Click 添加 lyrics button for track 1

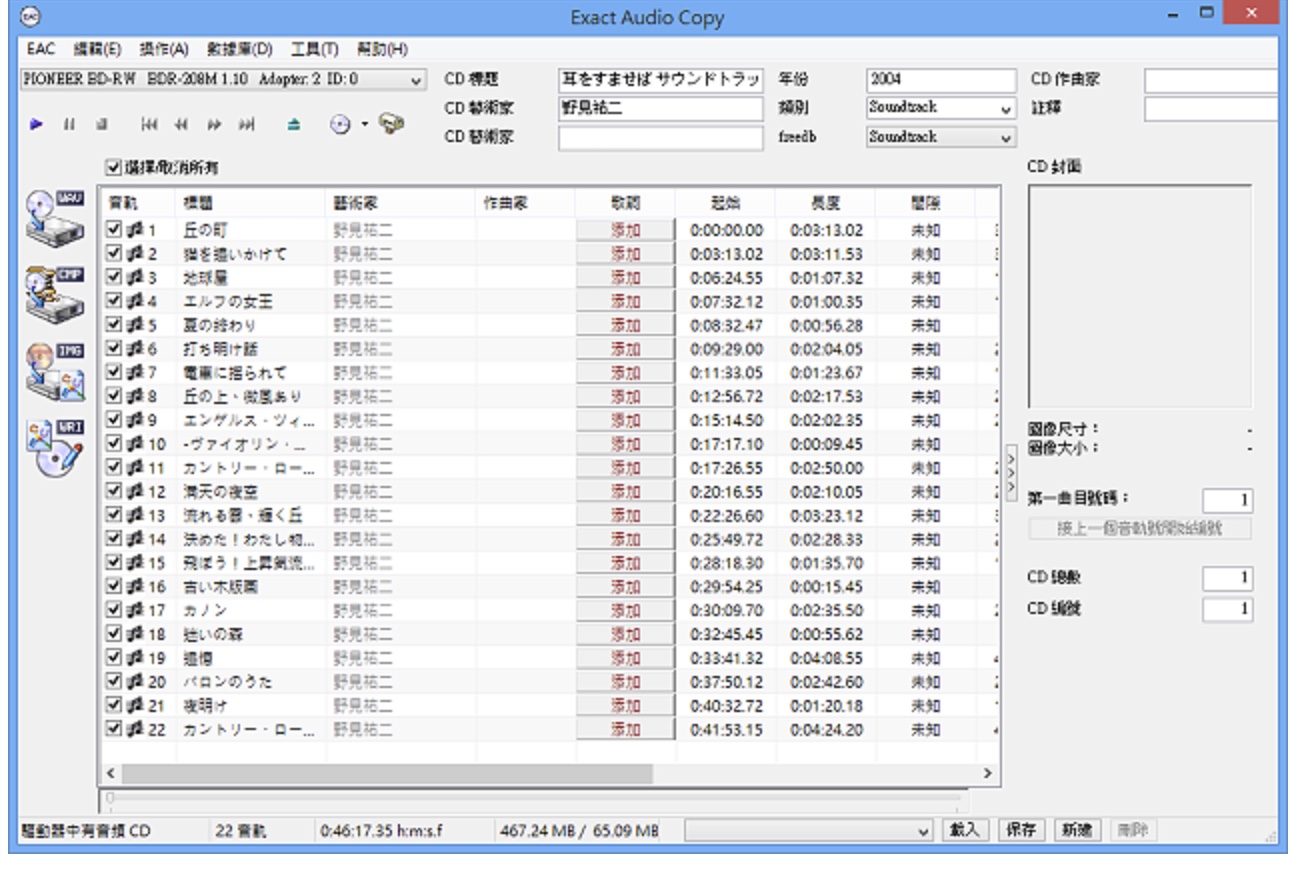coord(625,229)
